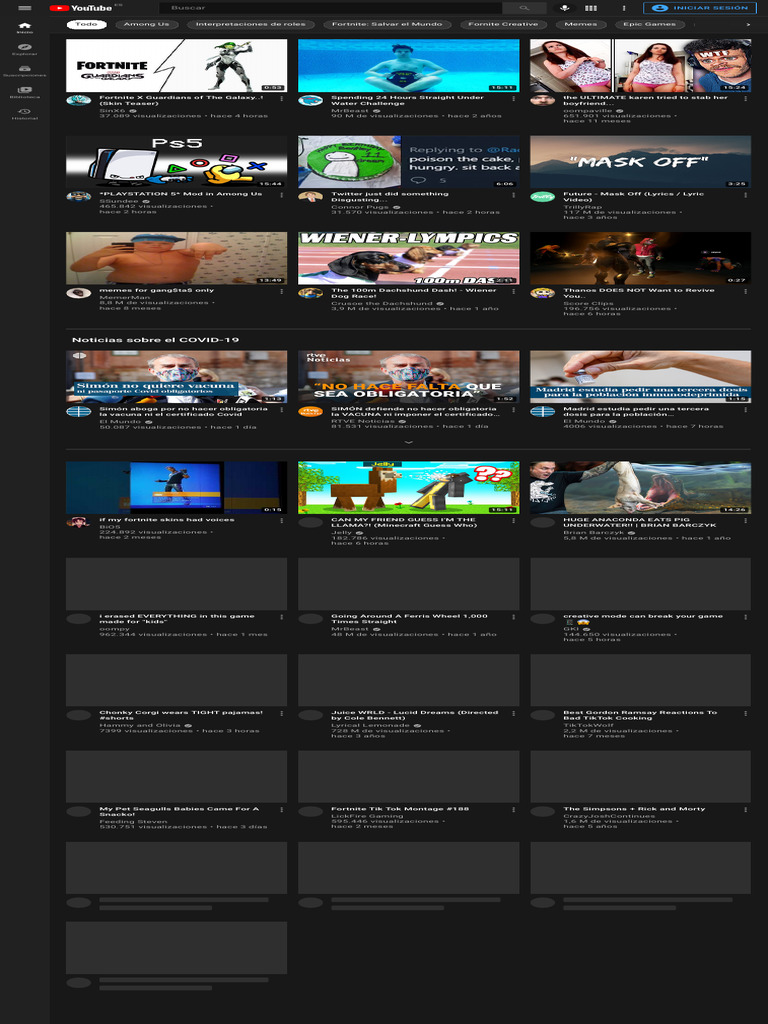This screenshot has width=768, height=1024.
Task: Select the Todo filter chip
Action: [x=86, y=24]
